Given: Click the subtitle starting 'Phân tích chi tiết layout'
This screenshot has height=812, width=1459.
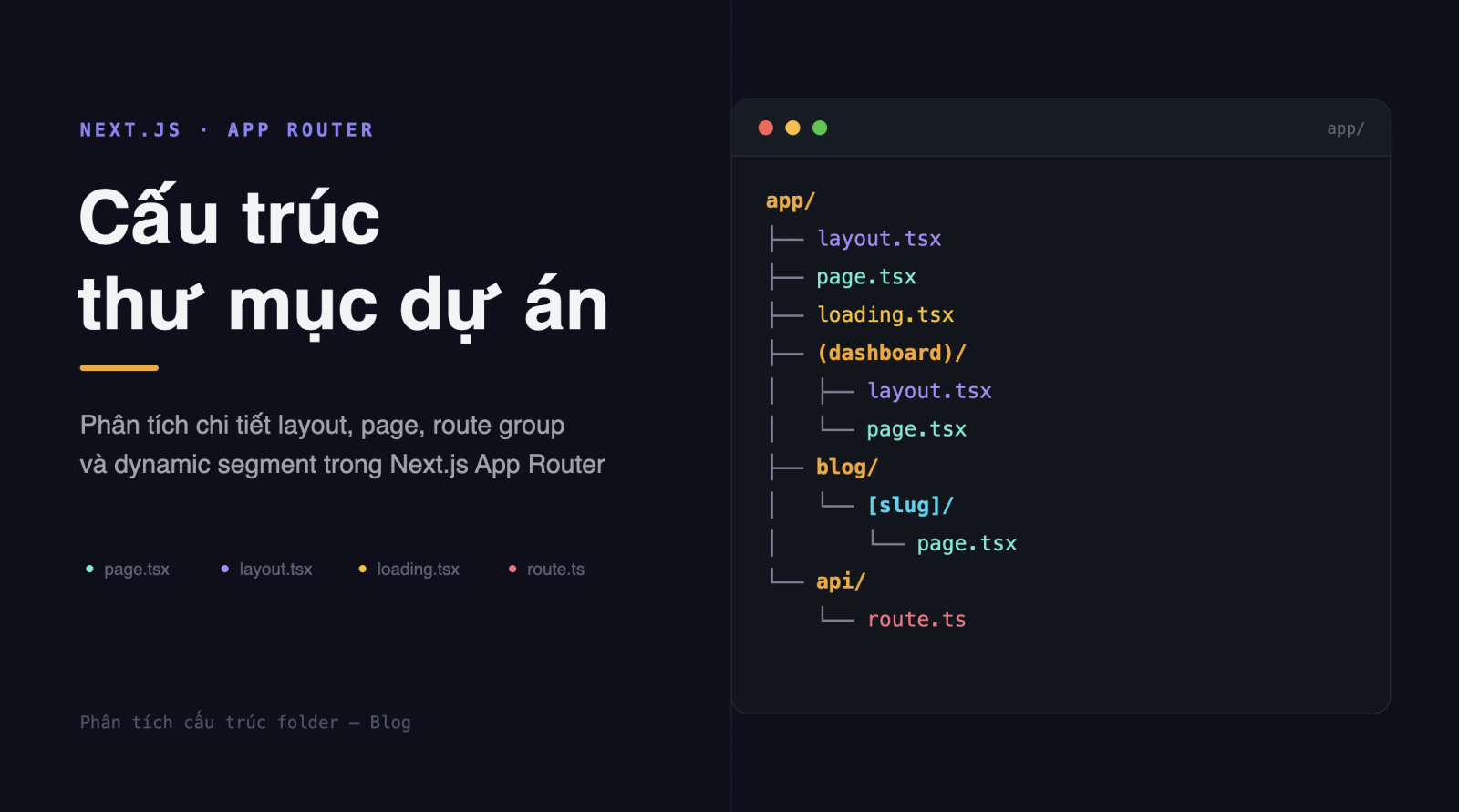Looking at the screenshot, I should click(x=342, y=445).
